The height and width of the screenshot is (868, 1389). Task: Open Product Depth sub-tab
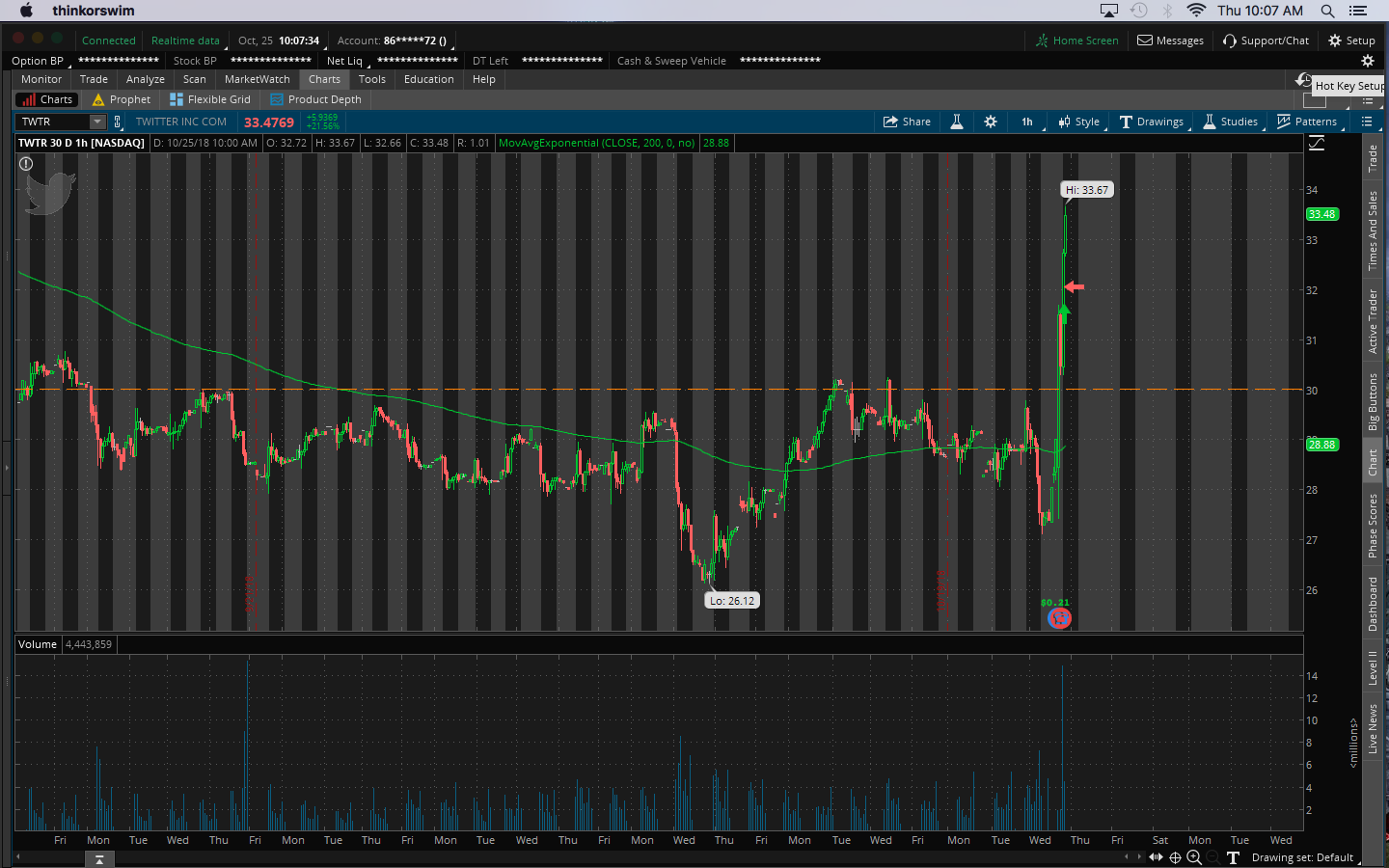point(315,99)
